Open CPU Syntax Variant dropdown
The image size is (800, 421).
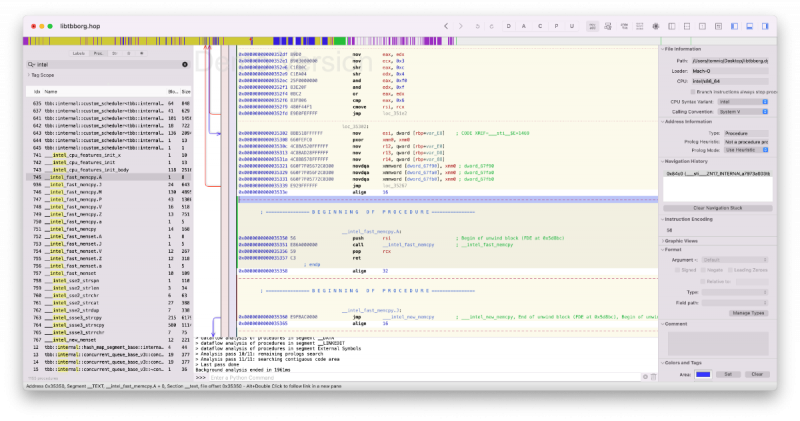[741, 101]
